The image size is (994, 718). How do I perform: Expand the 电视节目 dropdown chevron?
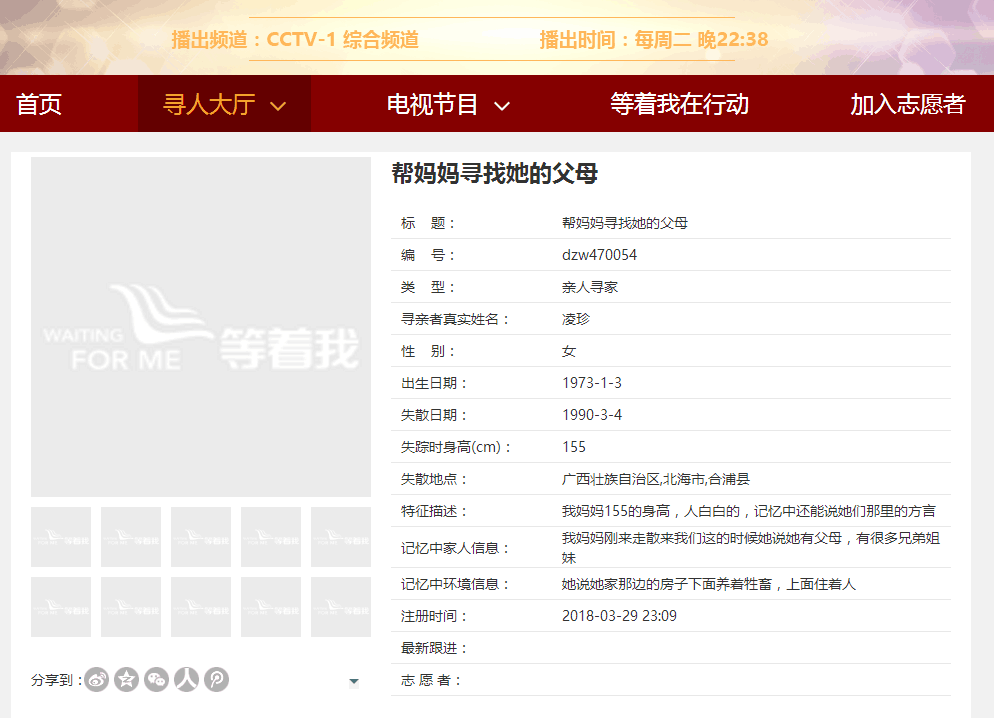[x=503, y=105]
